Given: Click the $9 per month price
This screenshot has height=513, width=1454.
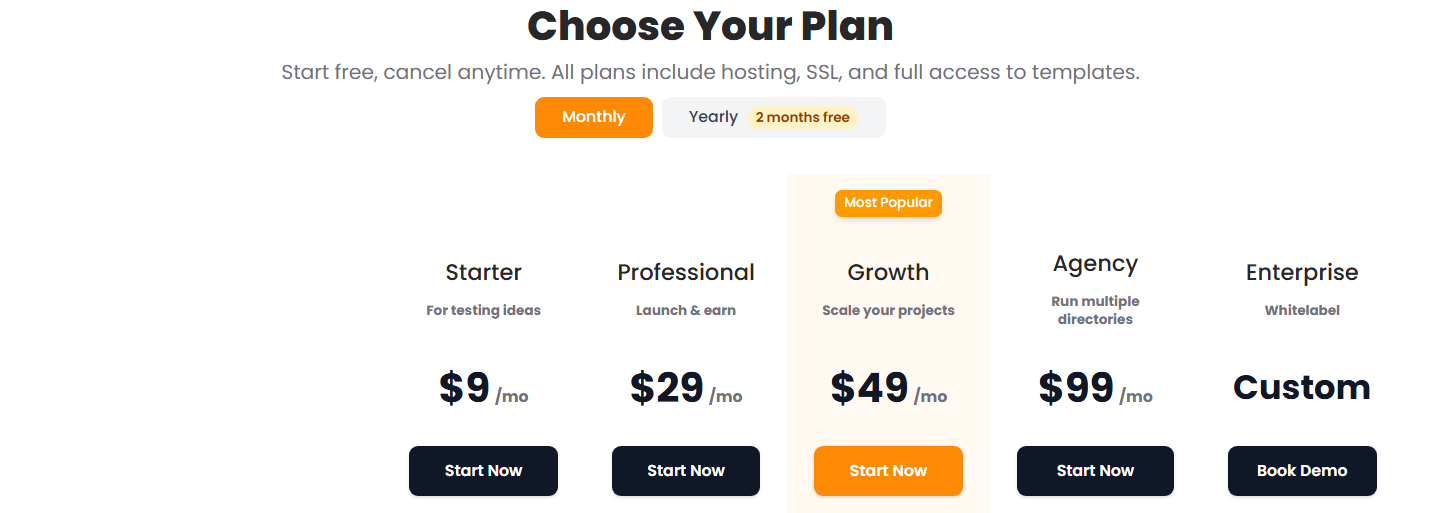Looking at the screenshot, I should pos(483,388).
